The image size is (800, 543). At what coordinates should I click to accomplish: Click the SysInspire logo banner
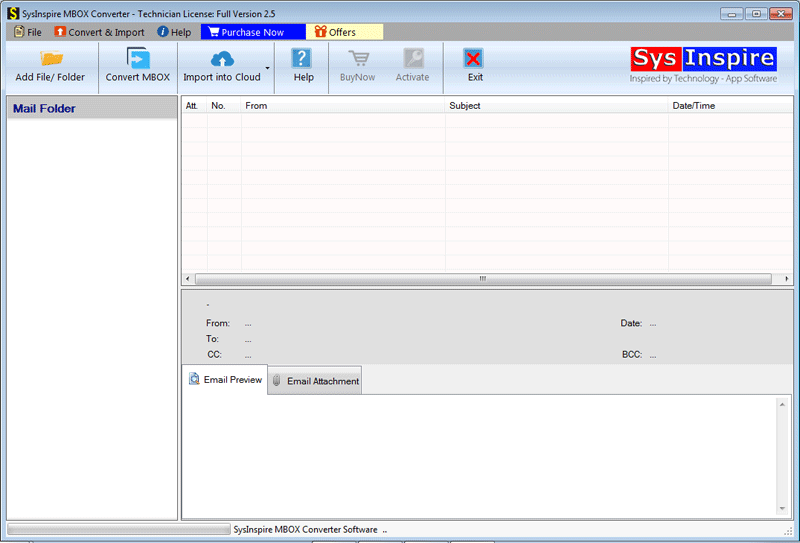pos(704,65)
